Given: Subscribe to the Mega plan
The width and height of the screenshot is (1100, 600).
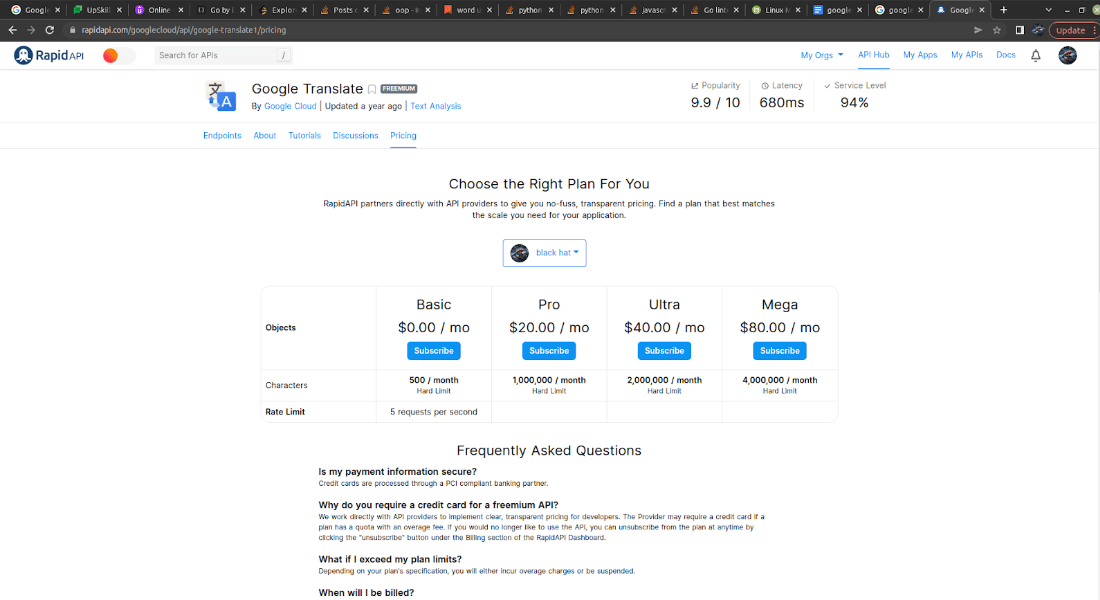Looking at the screenshot, I should pyautogui.click(x=779, y=351).
